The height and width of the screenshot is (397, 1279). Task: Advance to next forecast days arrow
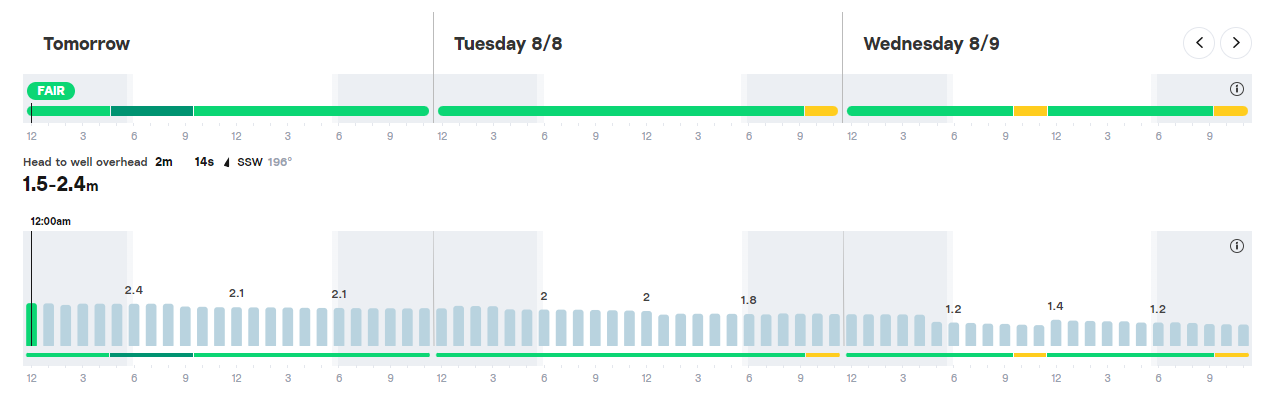(1236, 43)
